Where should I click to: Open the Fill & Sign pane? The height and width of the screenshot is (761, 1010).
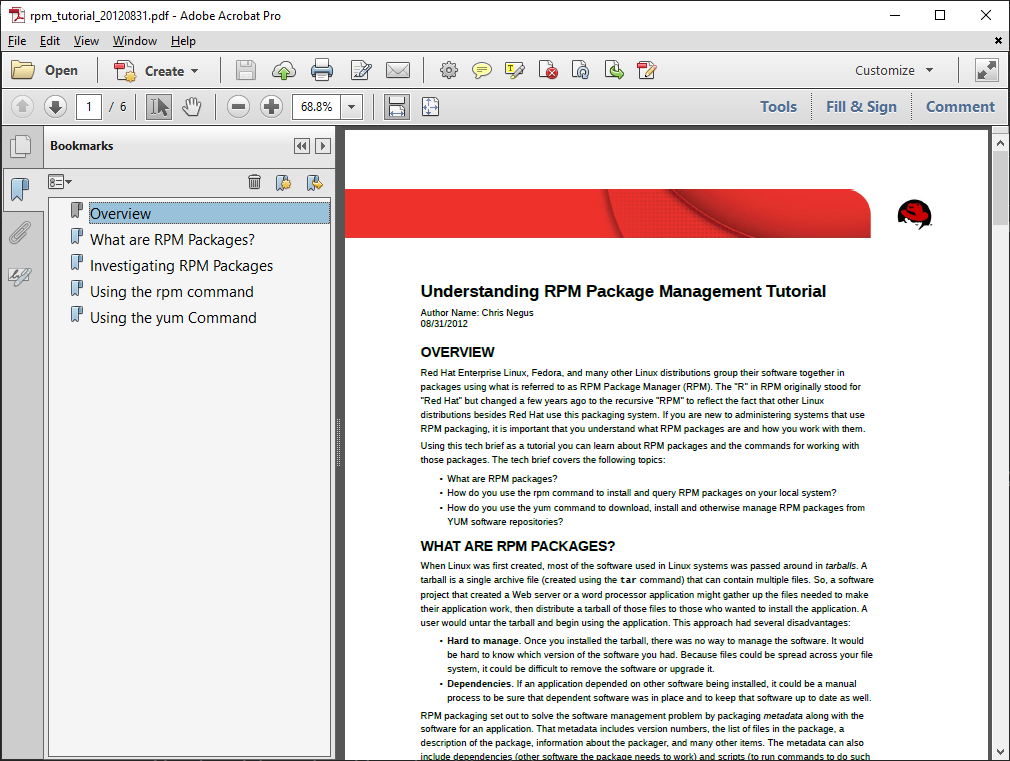pos(861,107)
